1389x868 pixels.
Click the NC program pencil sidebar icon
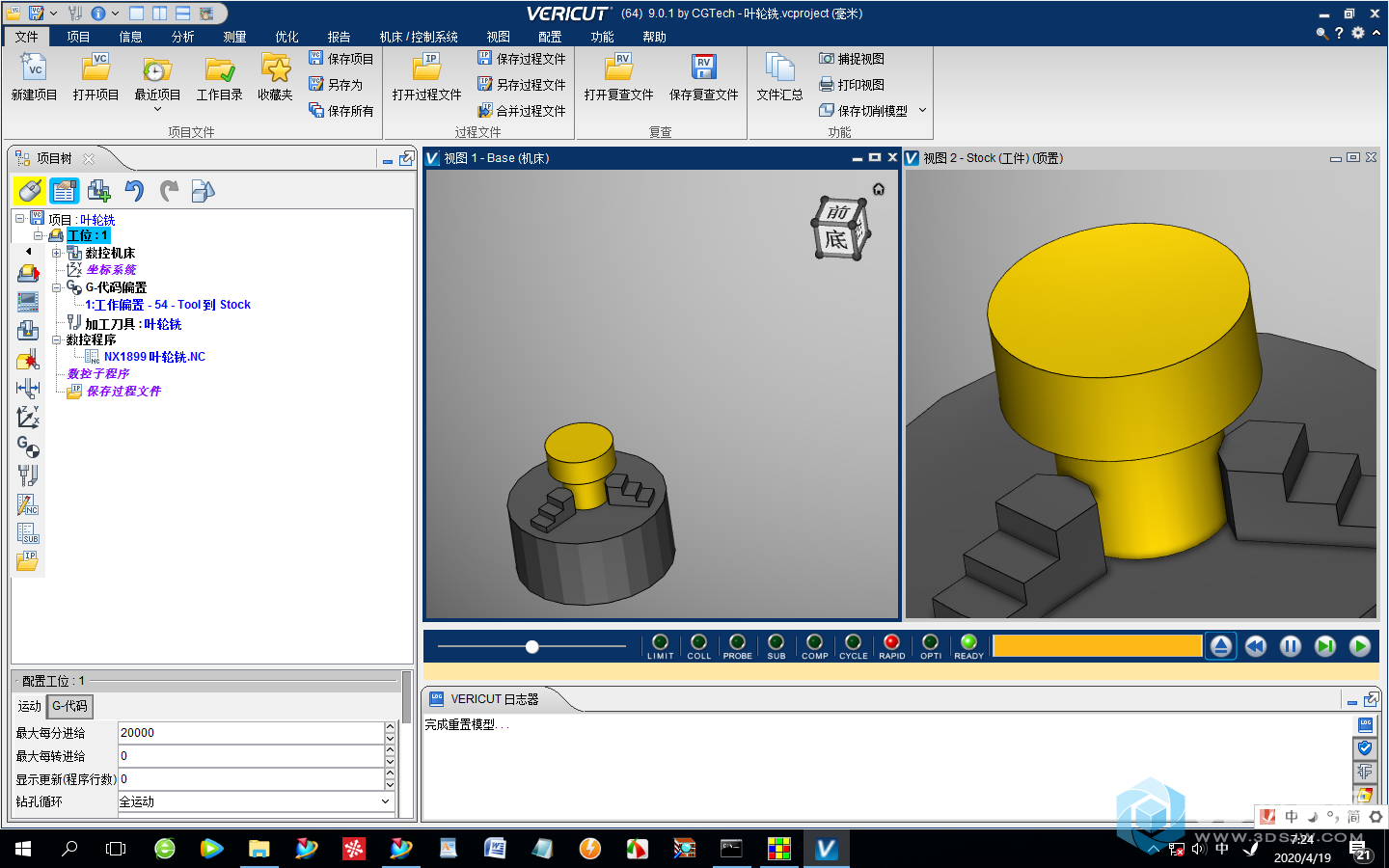click(28, 503)
